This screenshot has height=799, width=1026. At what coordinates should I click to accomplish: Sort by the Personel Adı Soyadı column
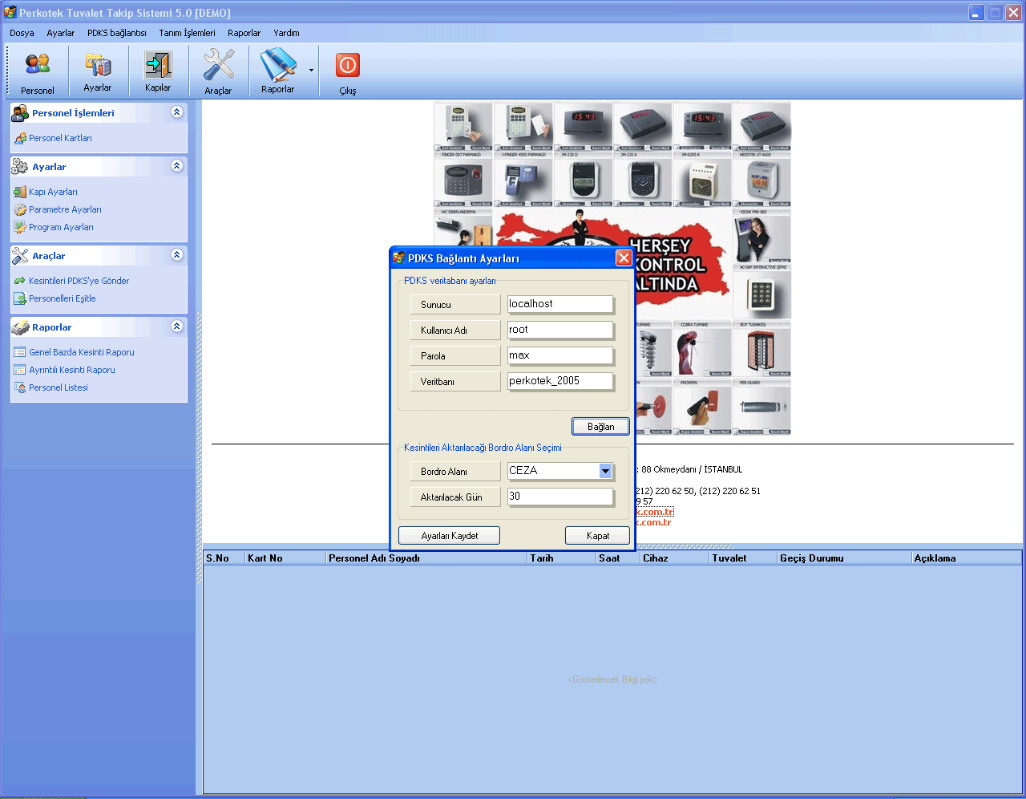click(x=424, y=558)
